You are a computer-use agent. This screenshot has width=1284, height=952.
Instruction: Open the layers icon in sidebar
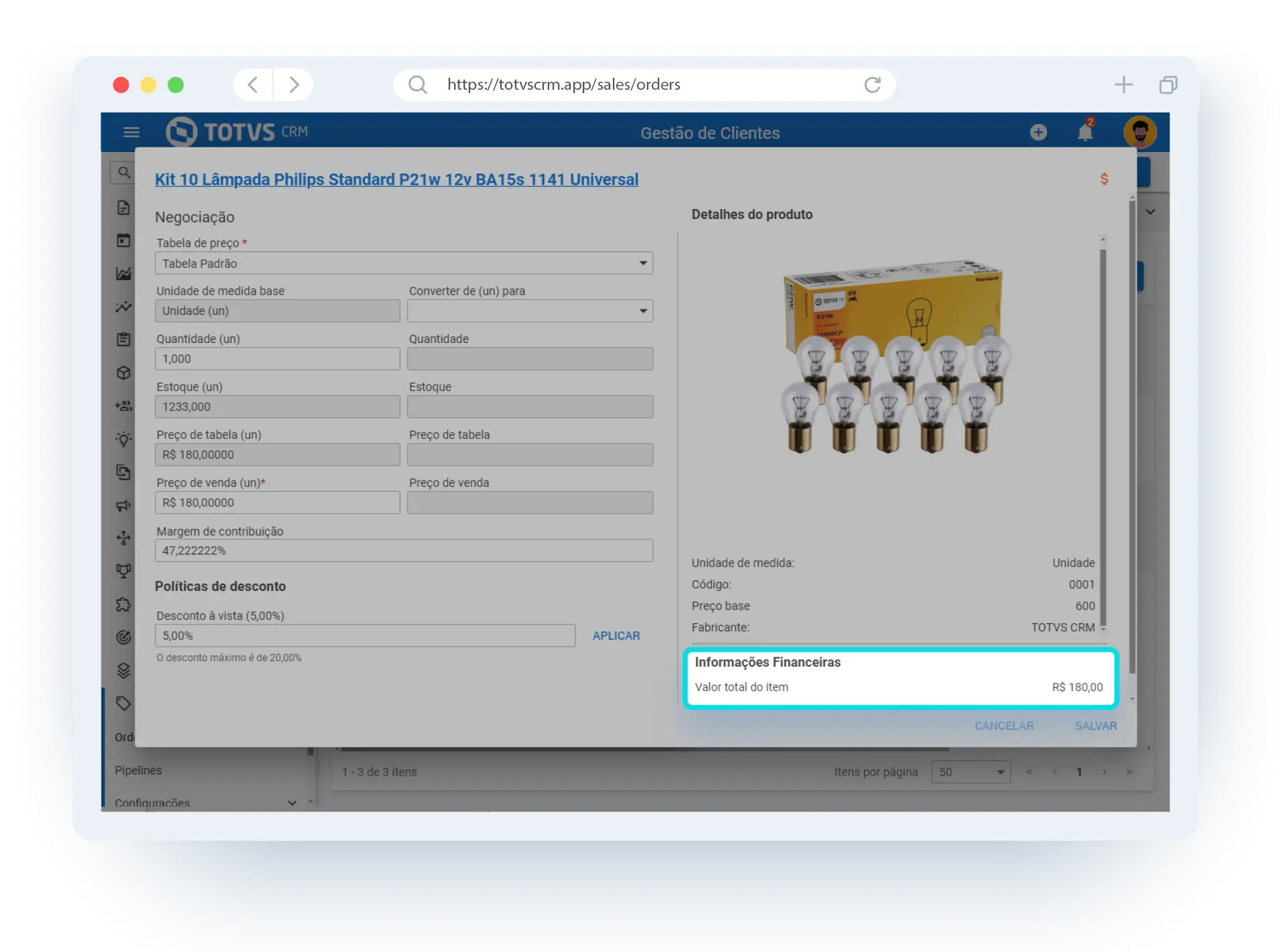[123, 670]
